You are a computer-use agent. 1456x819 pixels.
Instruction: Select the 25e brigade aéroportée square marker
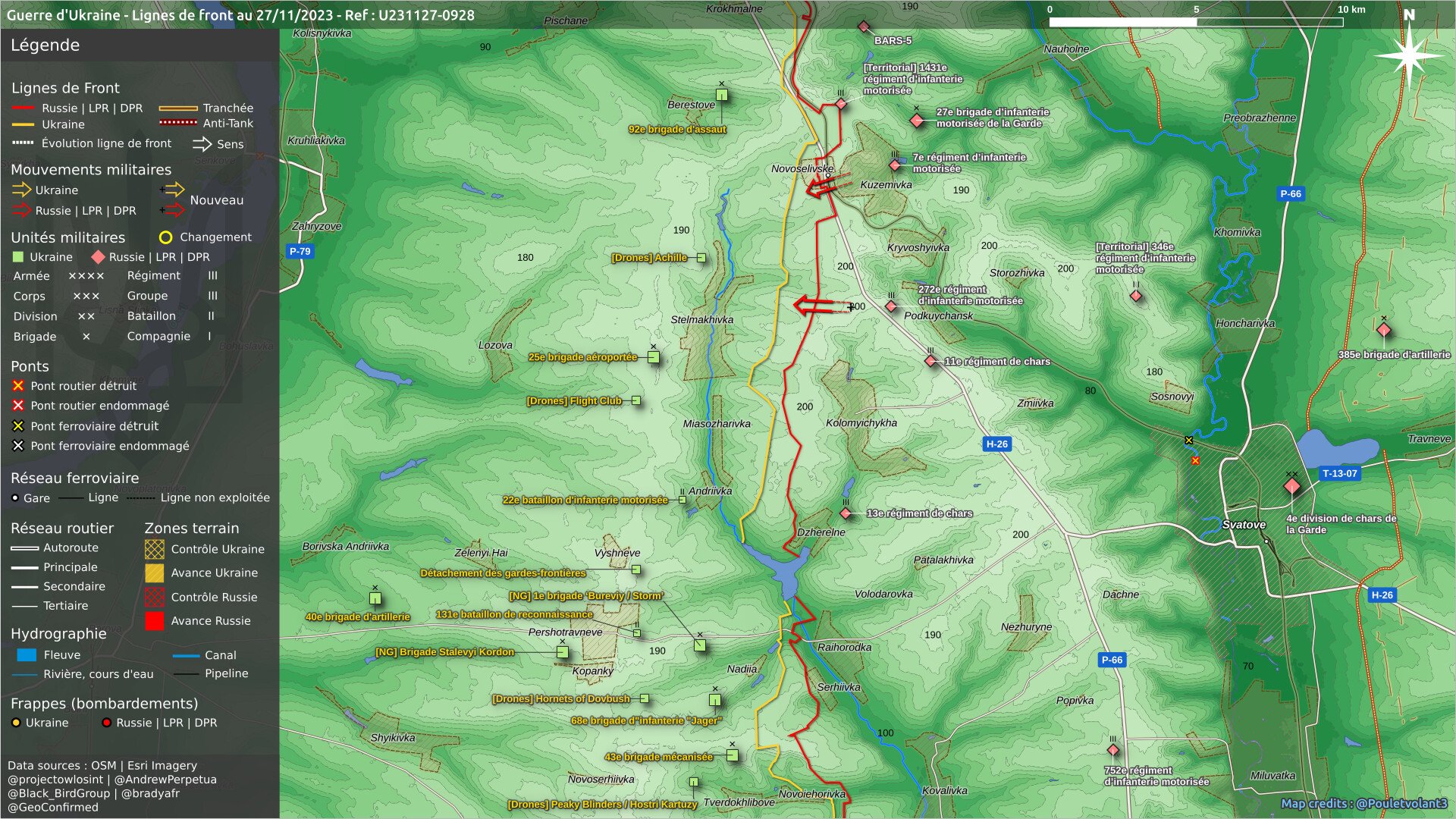pyautogui.click(x=654, y=357)
